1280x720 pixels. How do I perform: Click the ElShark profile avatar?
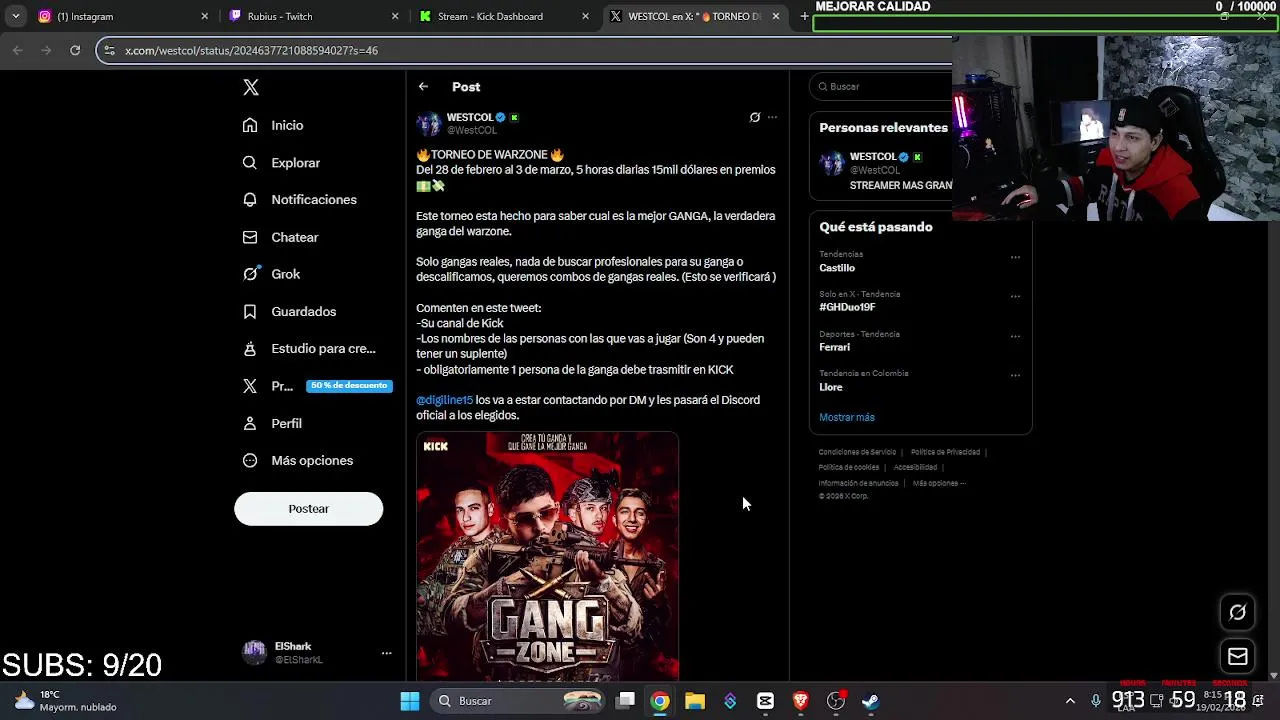(255, 653)
